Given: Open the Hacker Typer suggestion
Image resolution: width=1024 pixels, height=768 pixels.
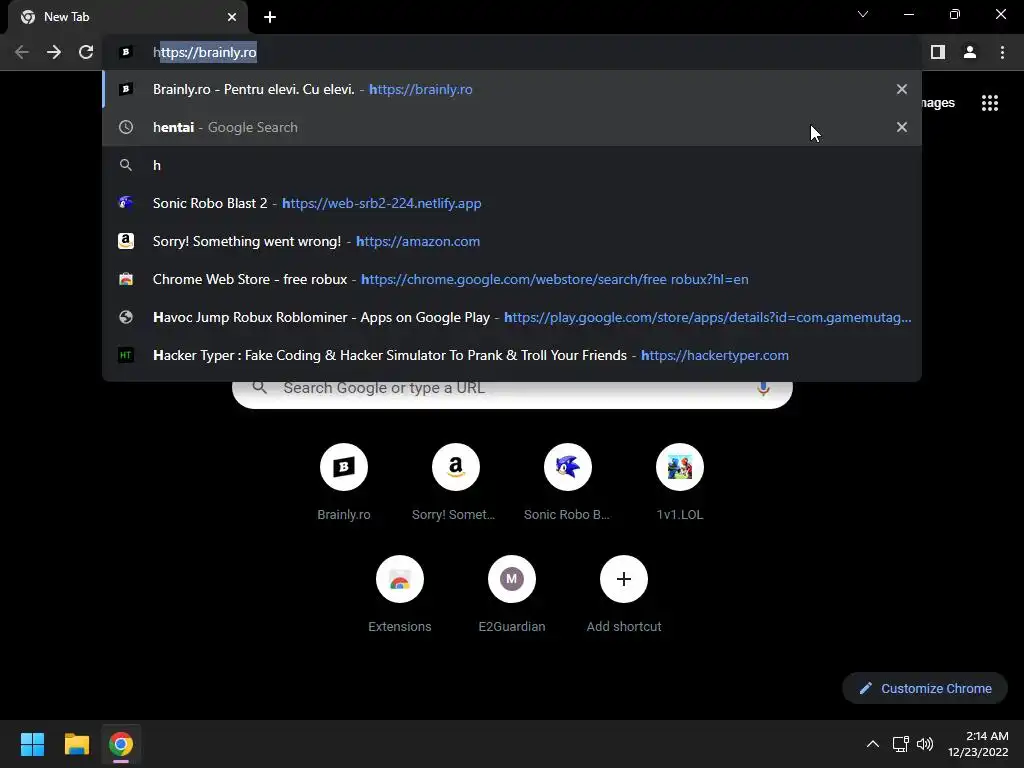Looking at the screenshot, I should (x=512, y=355).
